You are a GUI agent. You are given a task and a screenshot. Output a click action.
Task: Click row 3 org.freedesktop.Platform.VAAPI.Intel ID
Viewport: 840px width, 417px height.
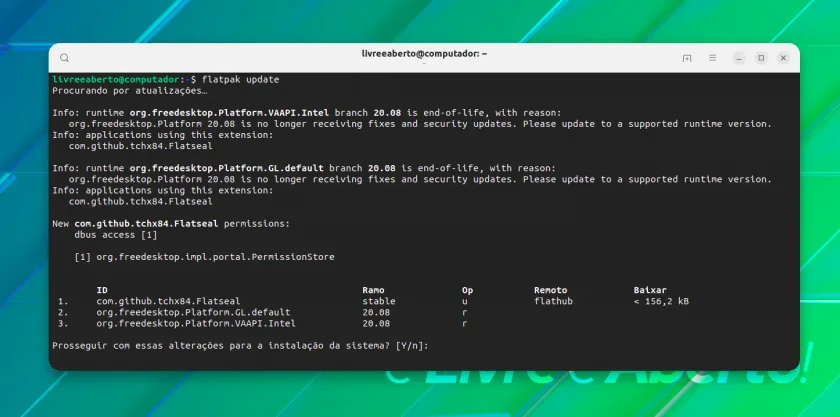[196, 323]
